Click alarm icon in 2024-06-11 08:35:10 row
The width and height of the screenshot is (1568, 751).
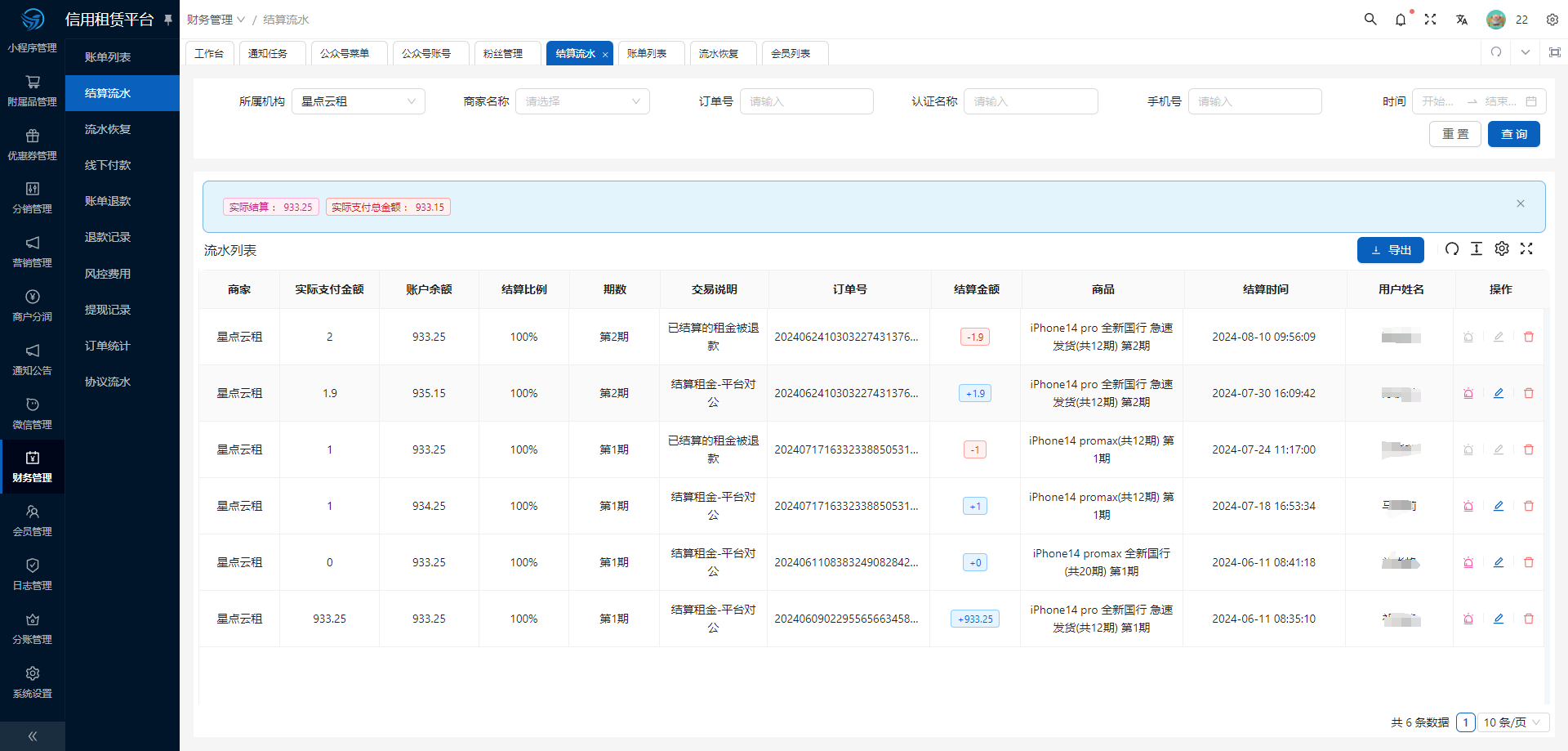[x=1468, y=619]
